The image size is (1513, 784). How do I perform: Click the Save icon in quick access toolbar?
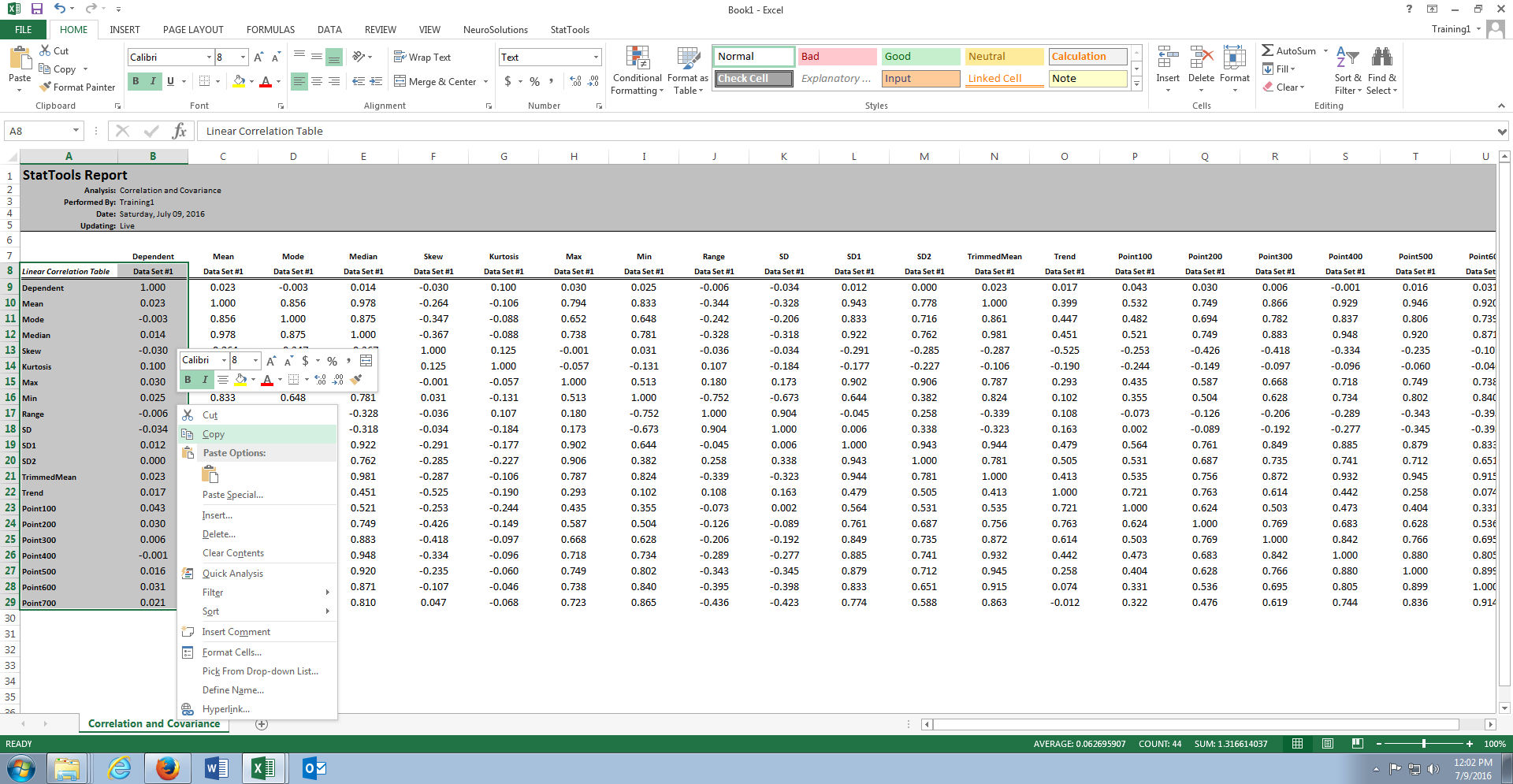click(x=36, y=9)
